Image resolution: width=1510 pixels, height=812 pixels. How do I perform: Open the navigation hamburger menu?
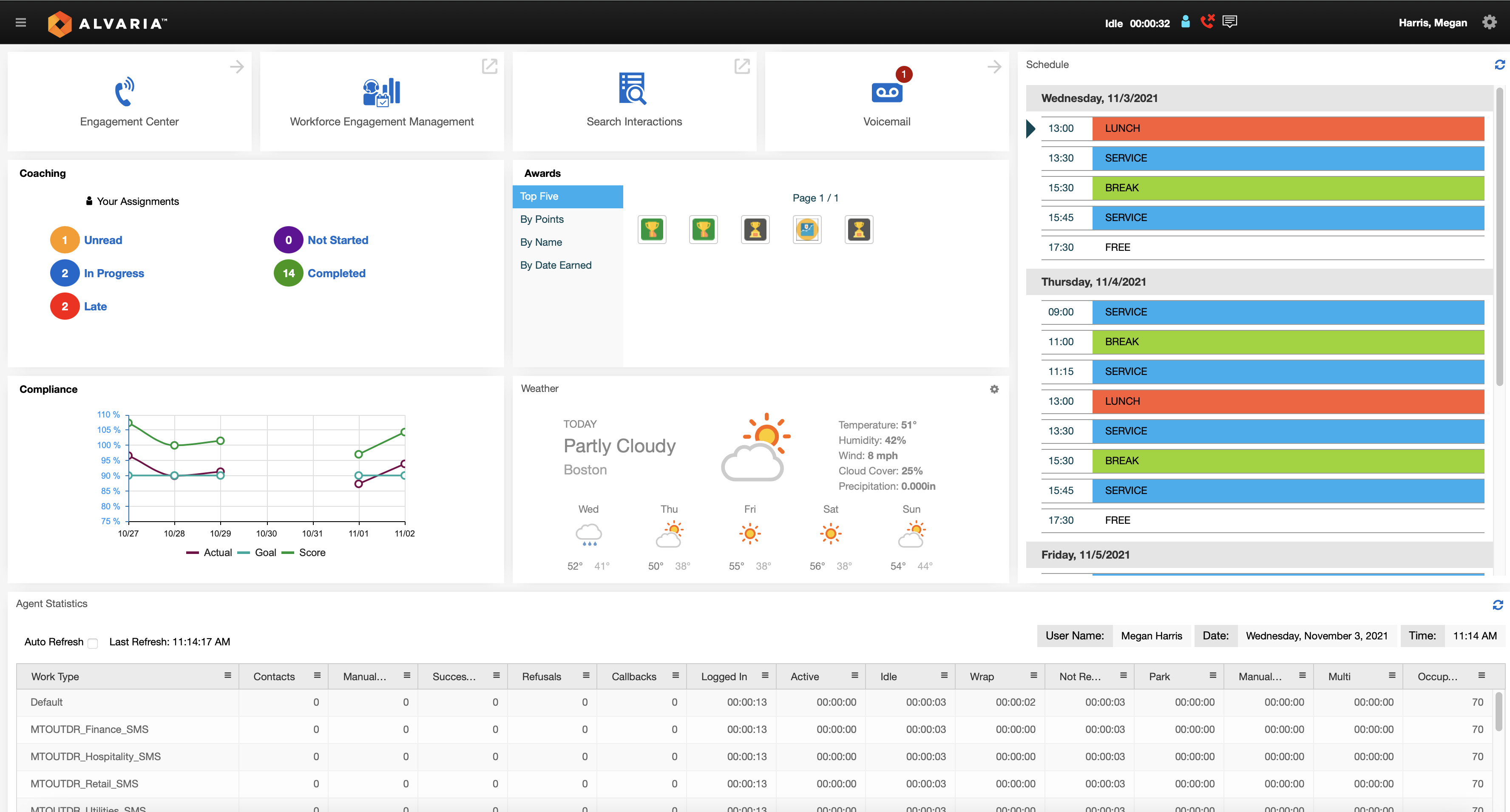pyautogui.click(x=20, y=22)
